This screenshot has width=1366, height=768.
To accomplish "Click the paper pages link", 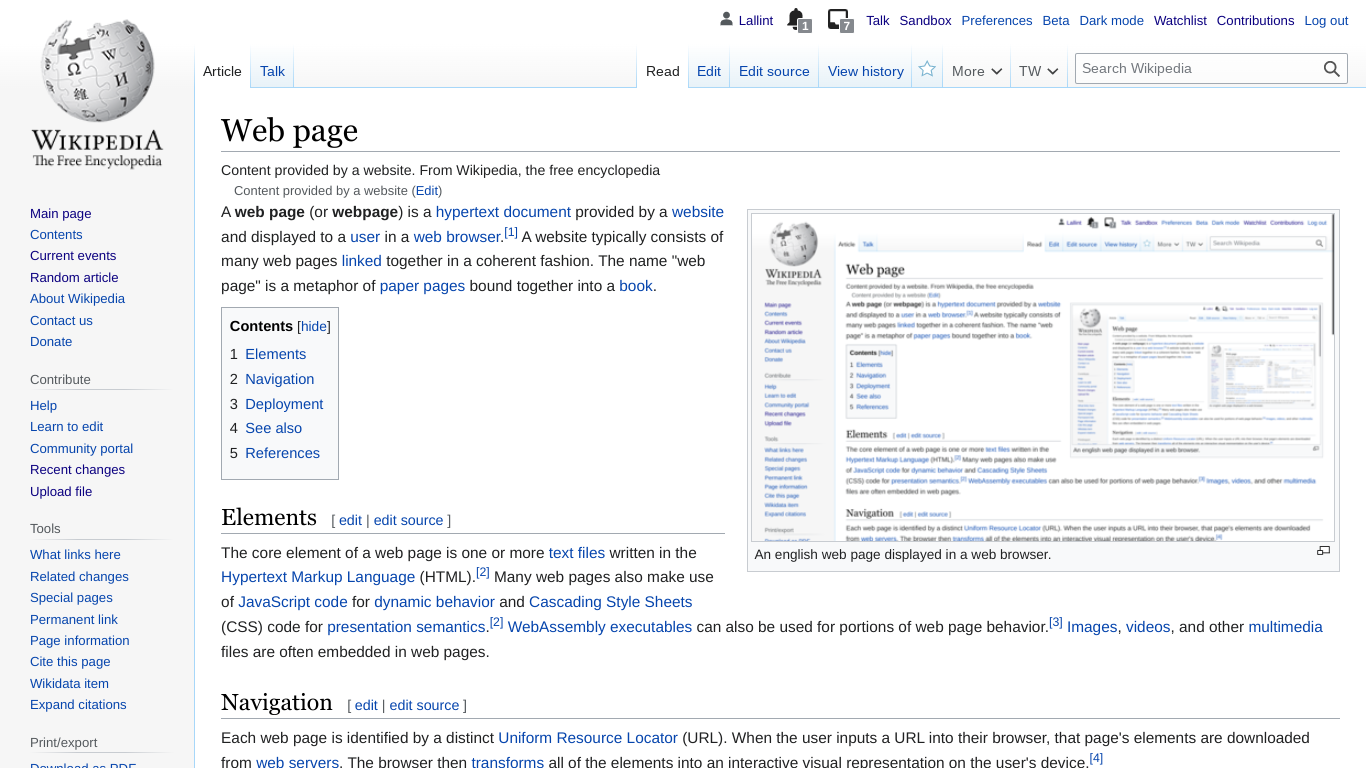I will coord(422,286).
